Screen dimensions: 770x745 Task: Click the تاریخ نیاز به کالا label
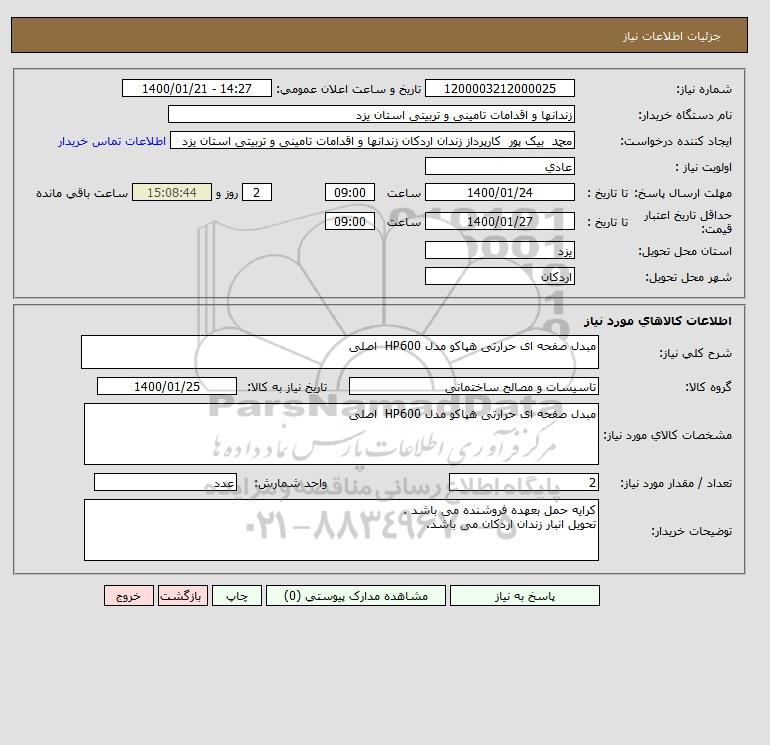pyautogui.click(x=287, y=387)
